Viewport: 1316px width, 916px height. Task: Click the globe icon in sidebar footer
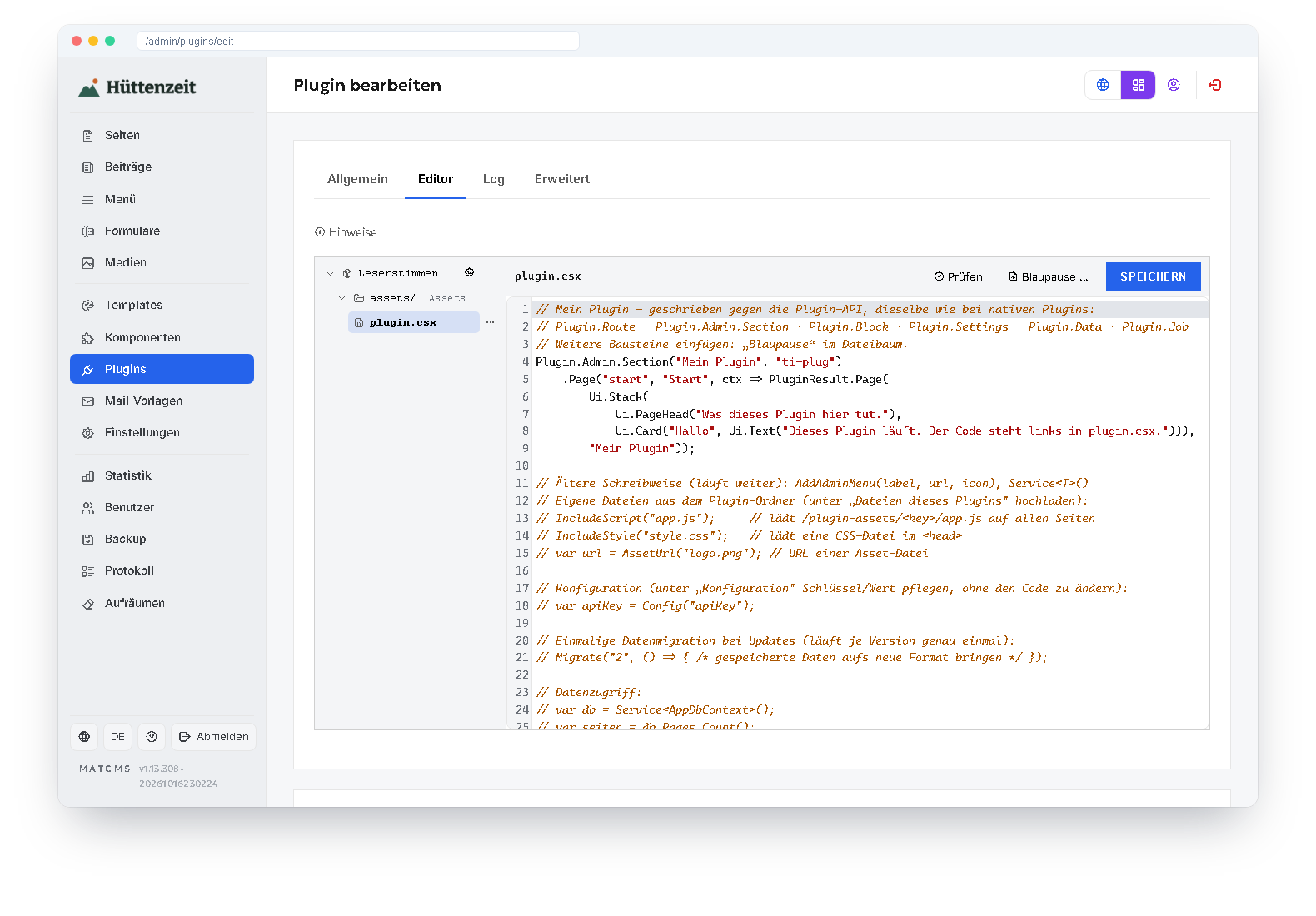click(84, 737)
